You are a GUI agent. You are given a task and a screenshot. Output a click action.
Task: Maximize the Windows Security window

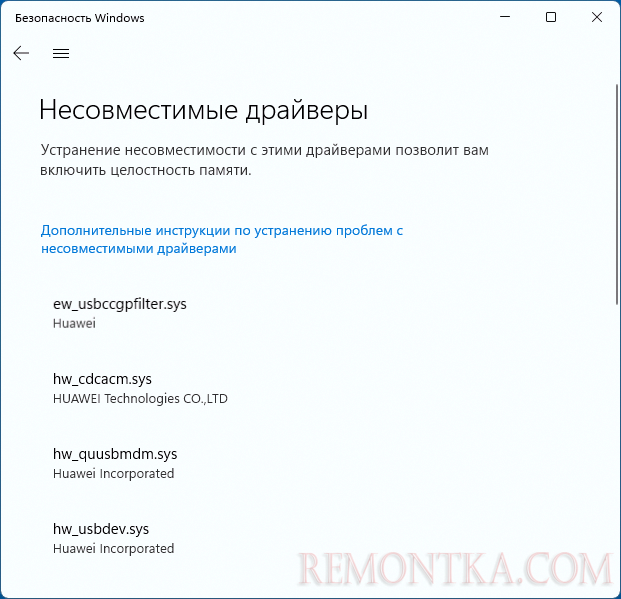click(x=551, y=17)
